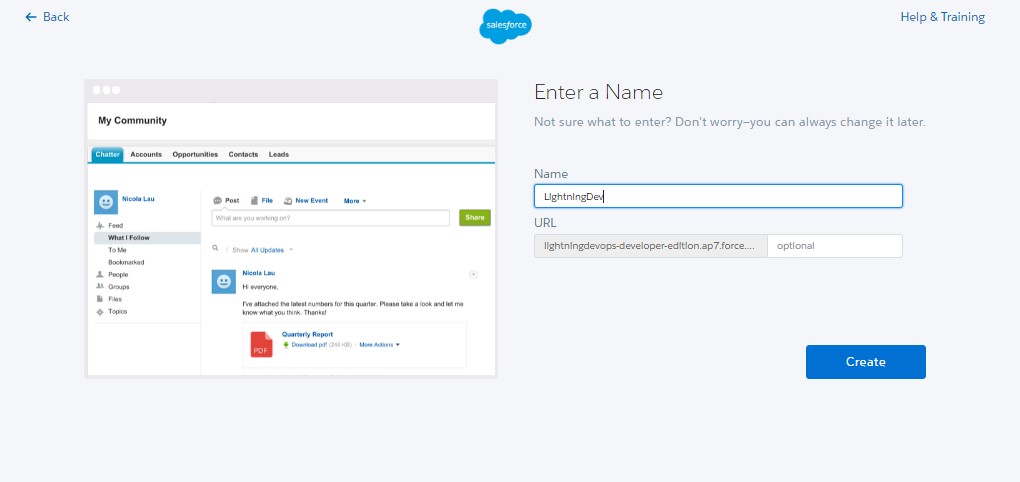Image resolution: width=1020 pixels, height=482 pixels.
Task: Click the New Event calendar icon
Action: [288, 200]
